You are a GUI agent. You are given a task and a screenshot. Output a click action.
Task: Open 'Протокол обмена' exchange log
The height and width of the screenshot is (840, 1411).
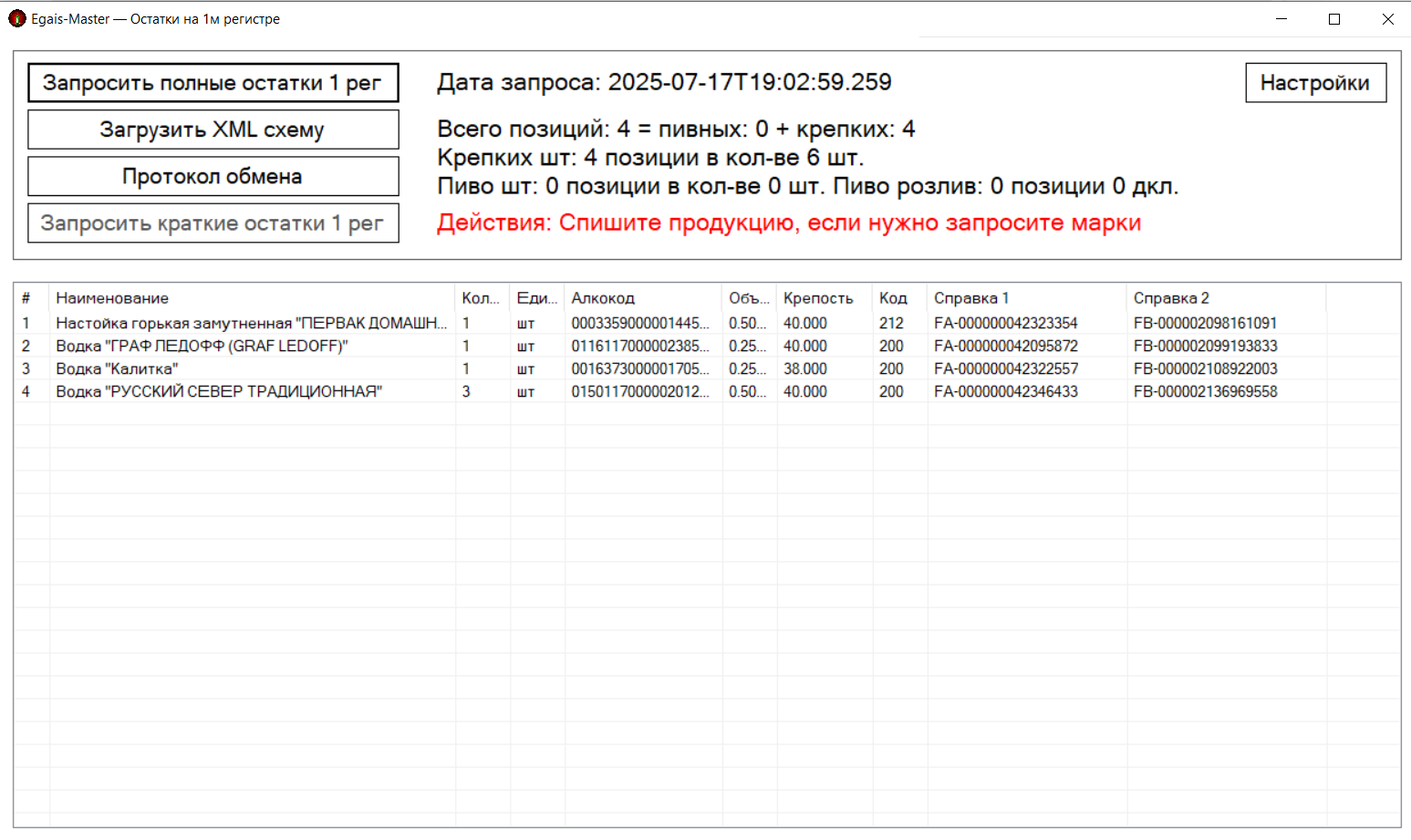coord(213,177)
